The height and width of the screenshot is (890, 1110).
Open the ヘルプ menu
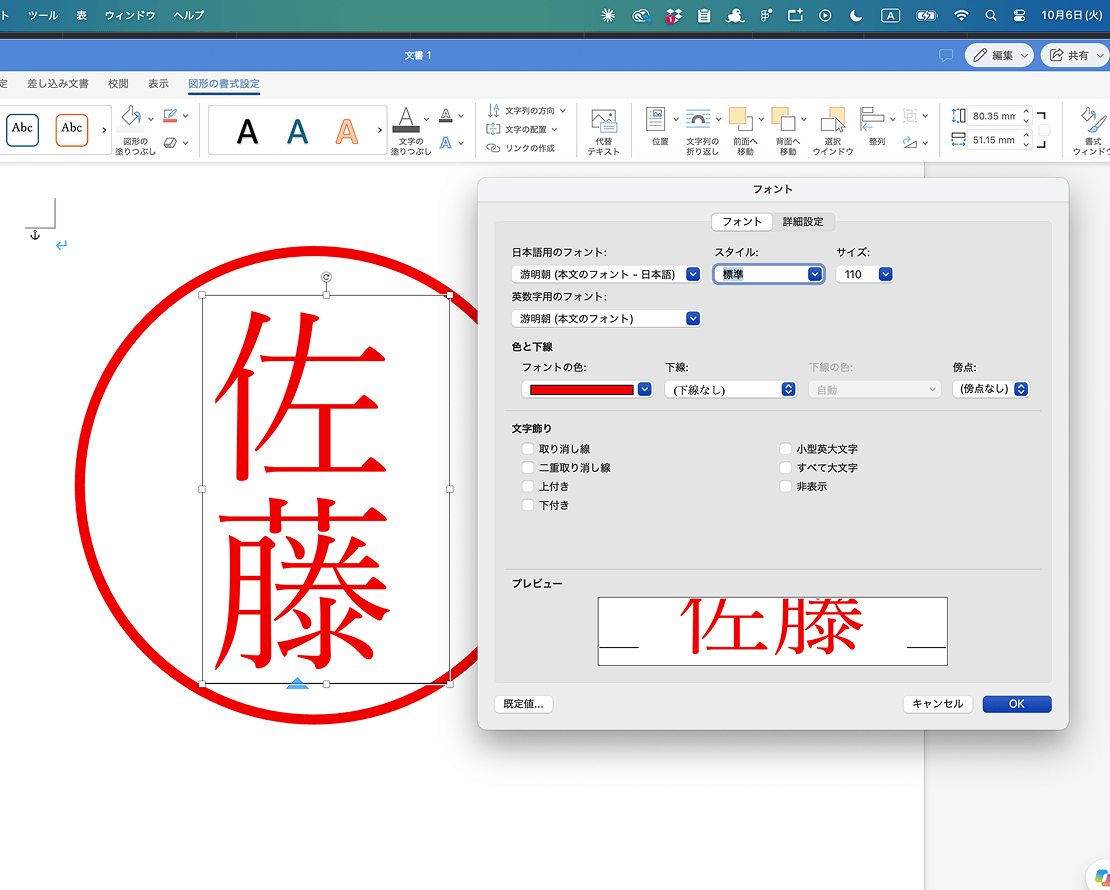(189, 15)
